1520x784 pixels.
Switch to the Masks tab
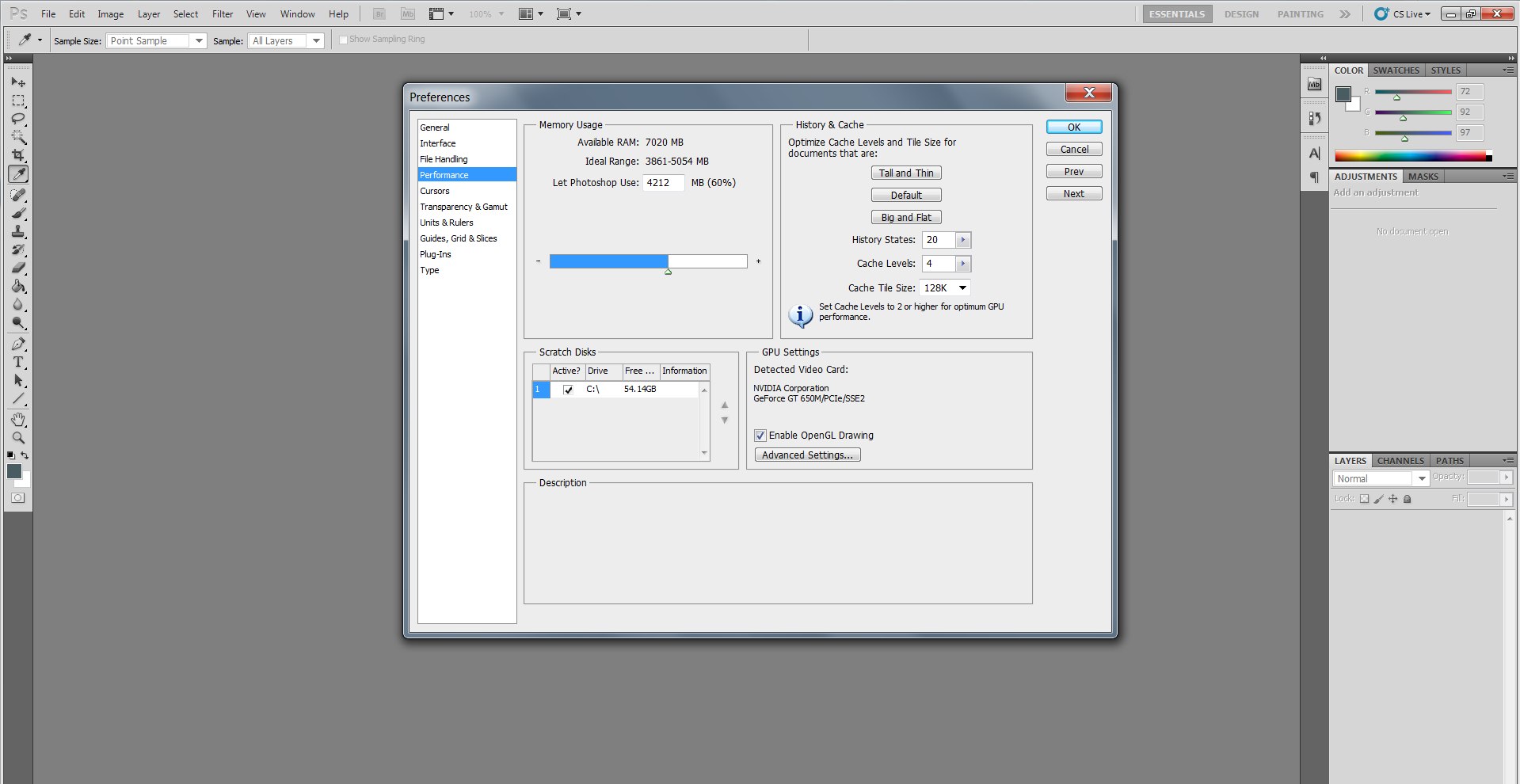coord(1423,177)
